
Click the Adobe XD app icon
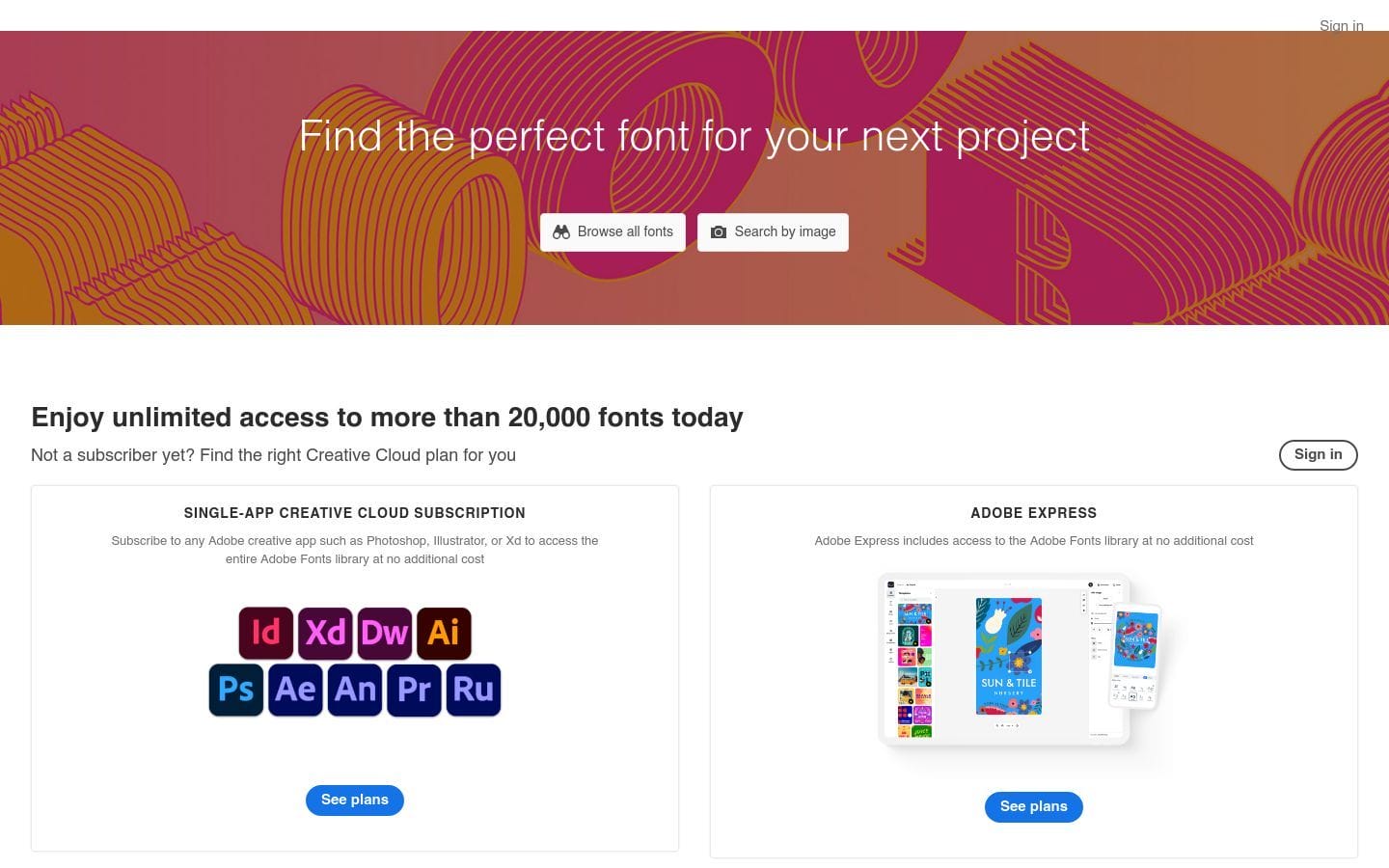tap(325, 633)
